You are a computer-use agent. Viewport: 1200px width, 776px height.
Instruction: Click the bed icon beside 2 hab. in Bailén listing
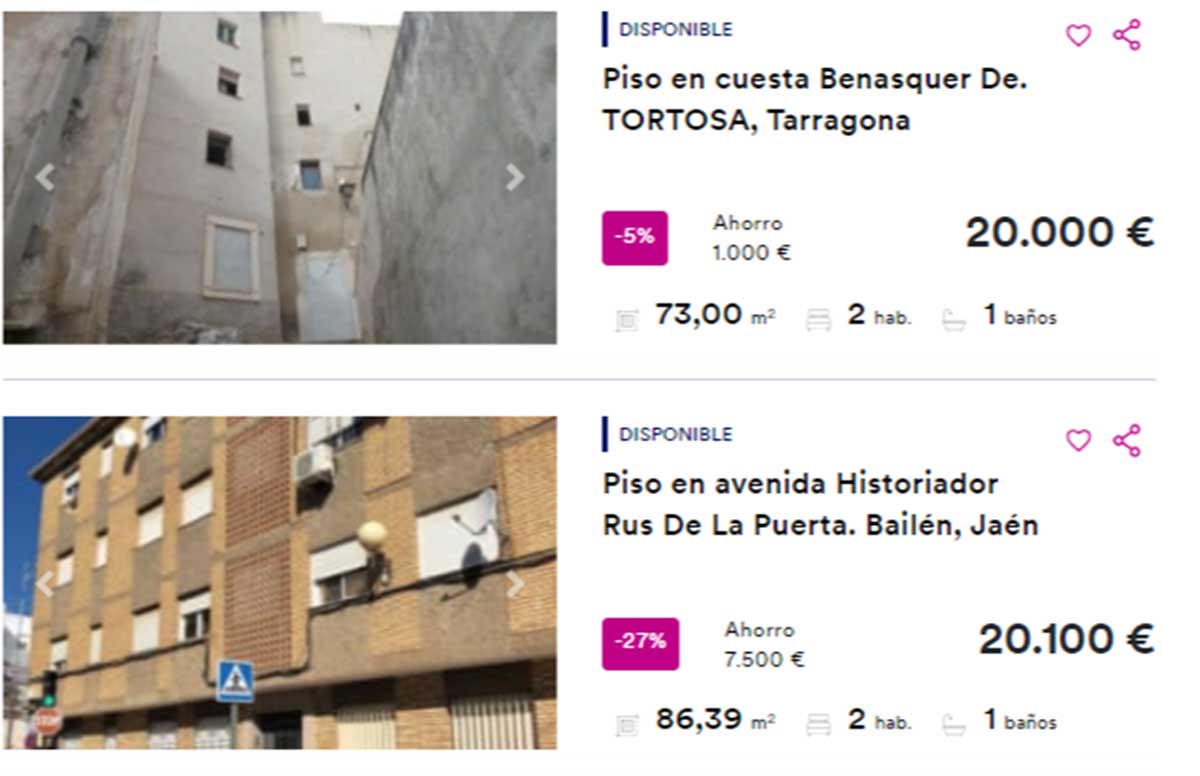pyautogui.click(x=819, y=723)
